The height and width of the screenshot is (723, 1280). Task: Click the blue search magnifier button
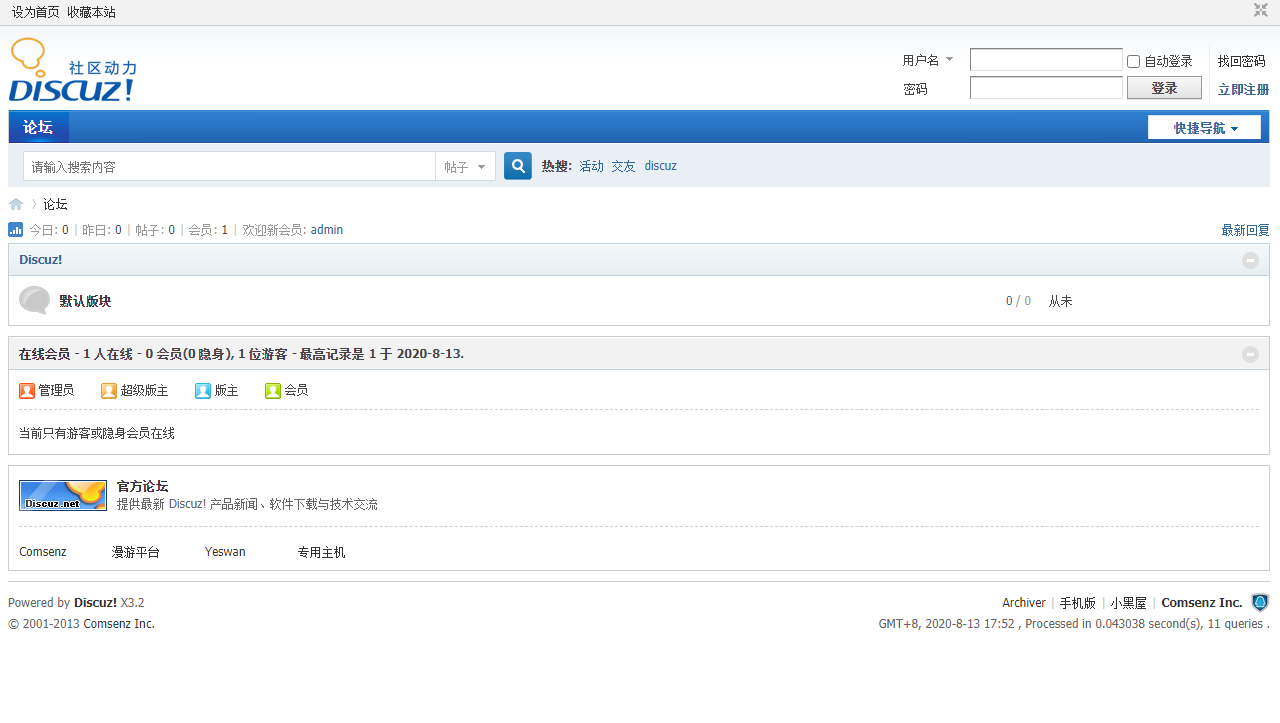pyautogui.click(x=518, y=166)
